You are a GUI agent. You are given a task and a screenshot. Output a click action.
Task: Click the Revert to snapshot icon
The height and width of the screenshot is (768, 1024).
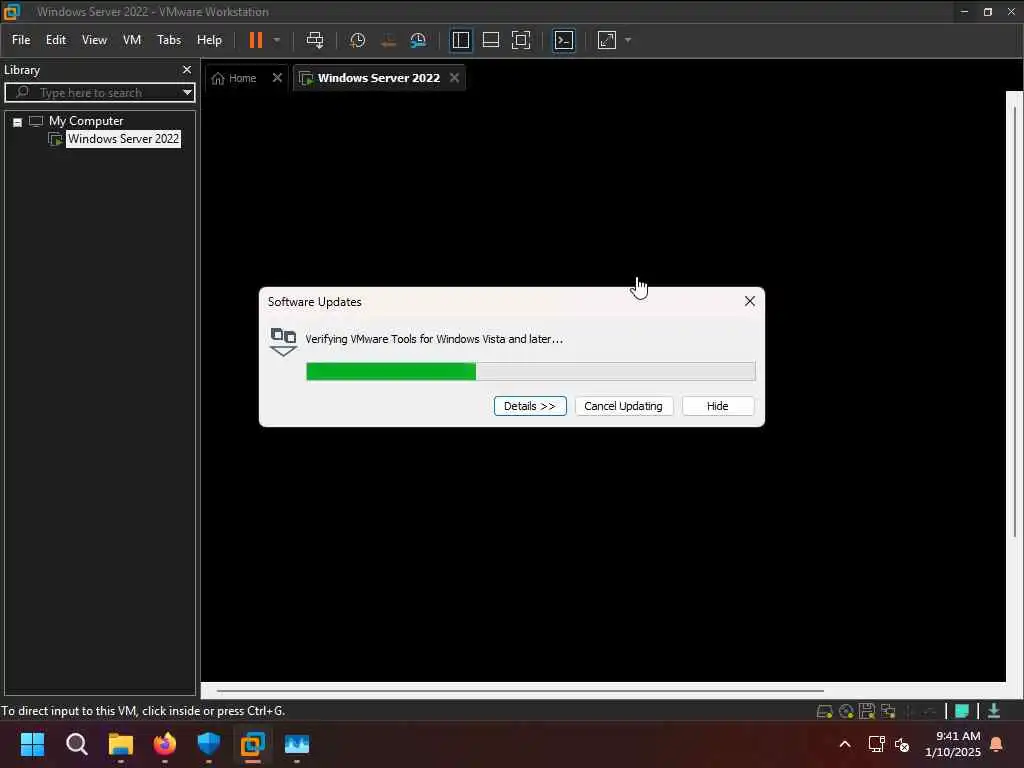388,40
